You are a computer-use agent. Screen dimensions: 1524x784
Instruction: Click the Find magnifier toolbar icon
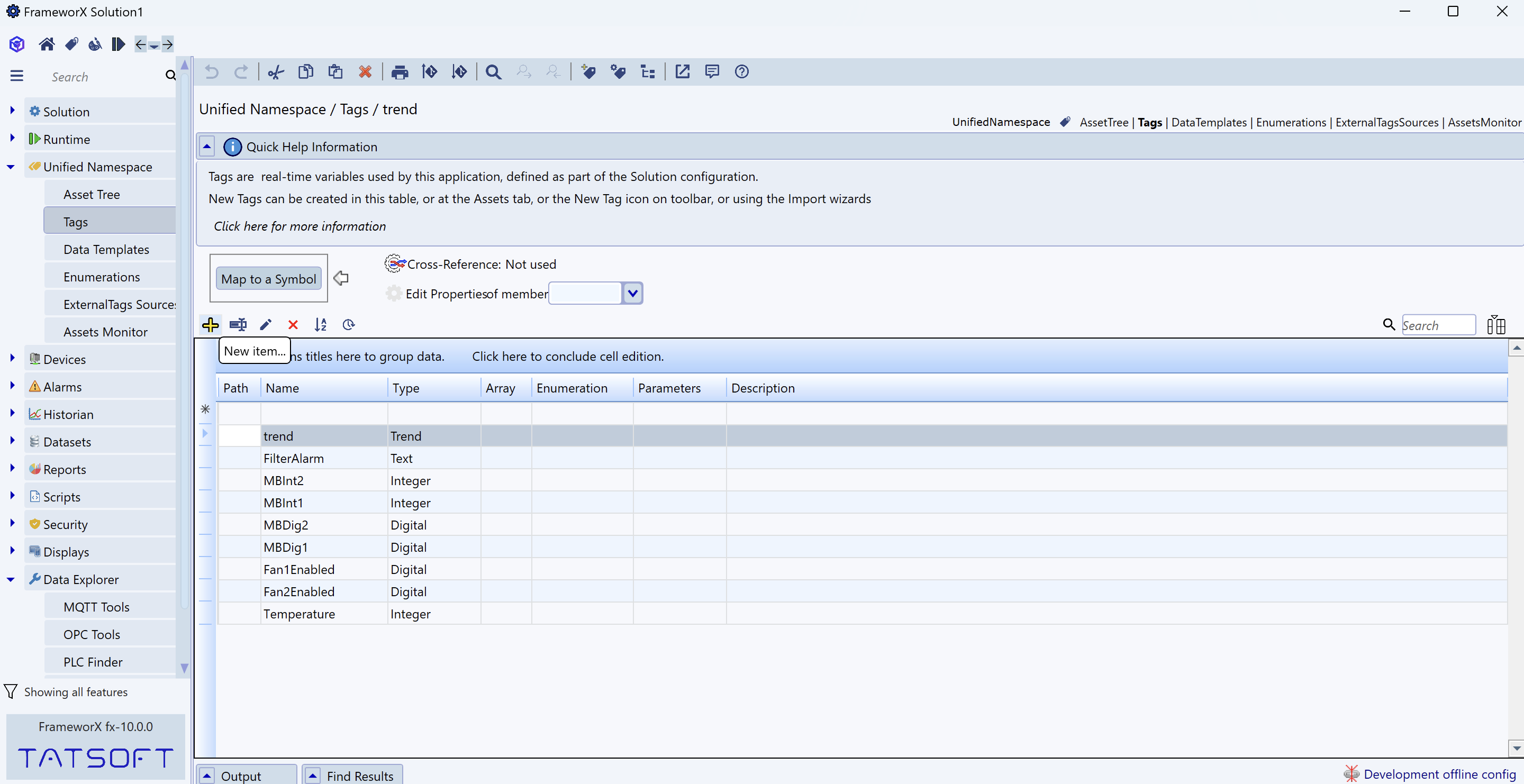tap(493, 72)
